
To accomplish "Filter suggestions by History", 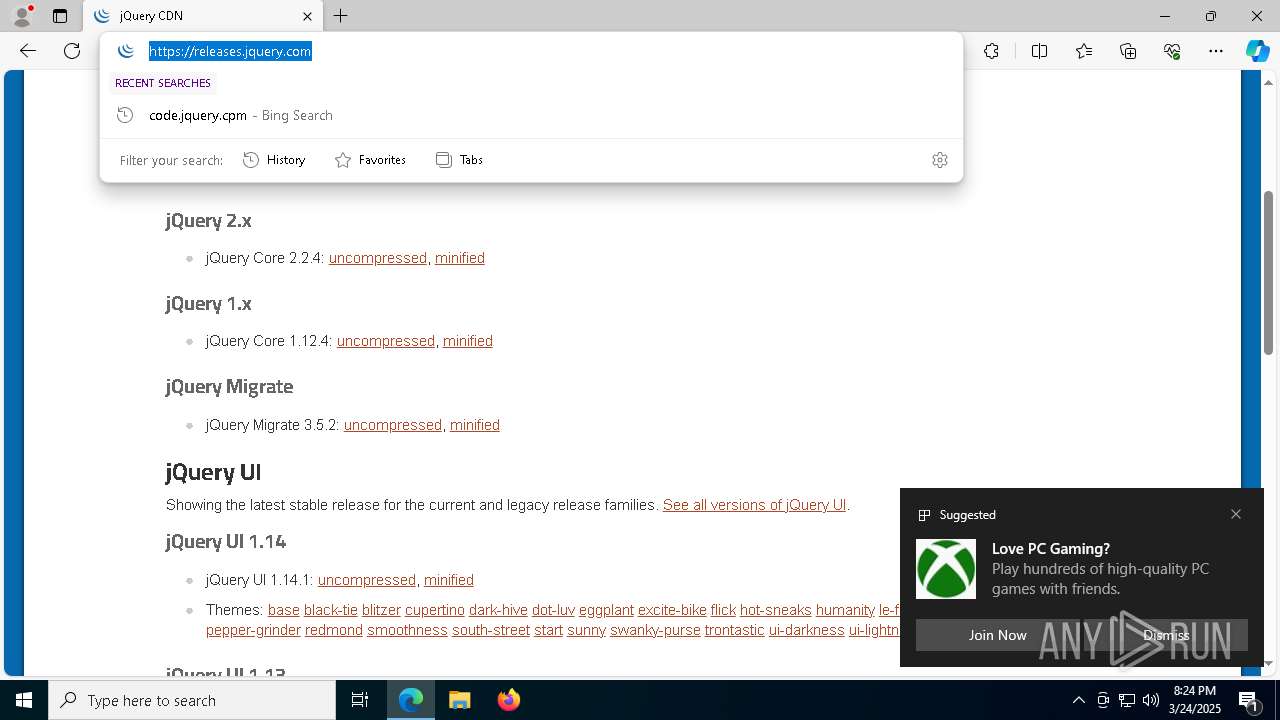I will pos(274,160).
